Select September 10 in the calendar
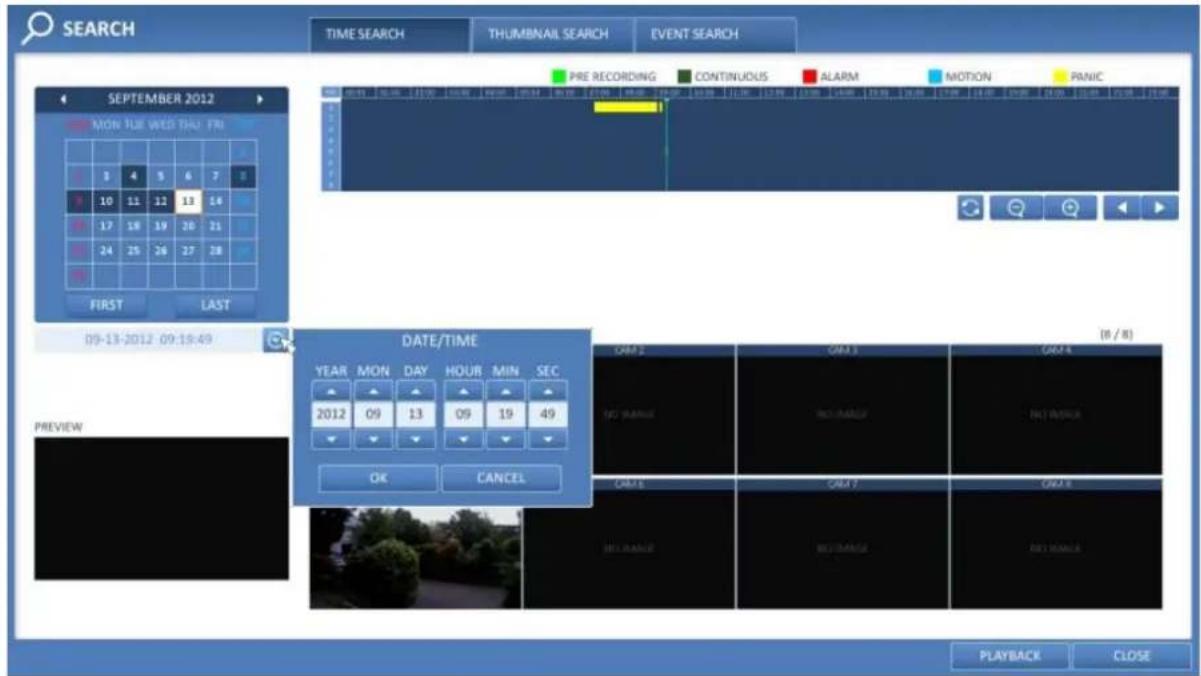 [x=106, y=201]
